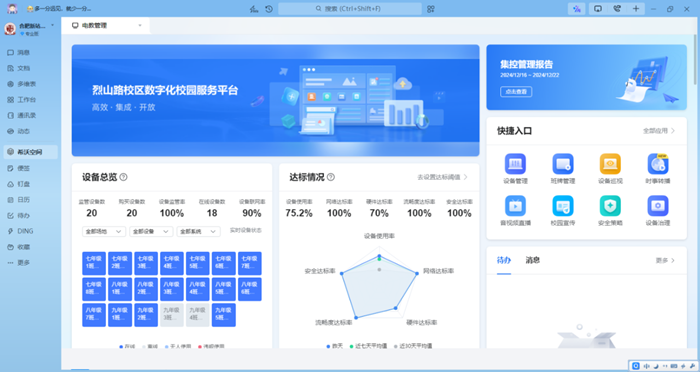Launch the 时事转播 shortcut icon

click(658, 163)
